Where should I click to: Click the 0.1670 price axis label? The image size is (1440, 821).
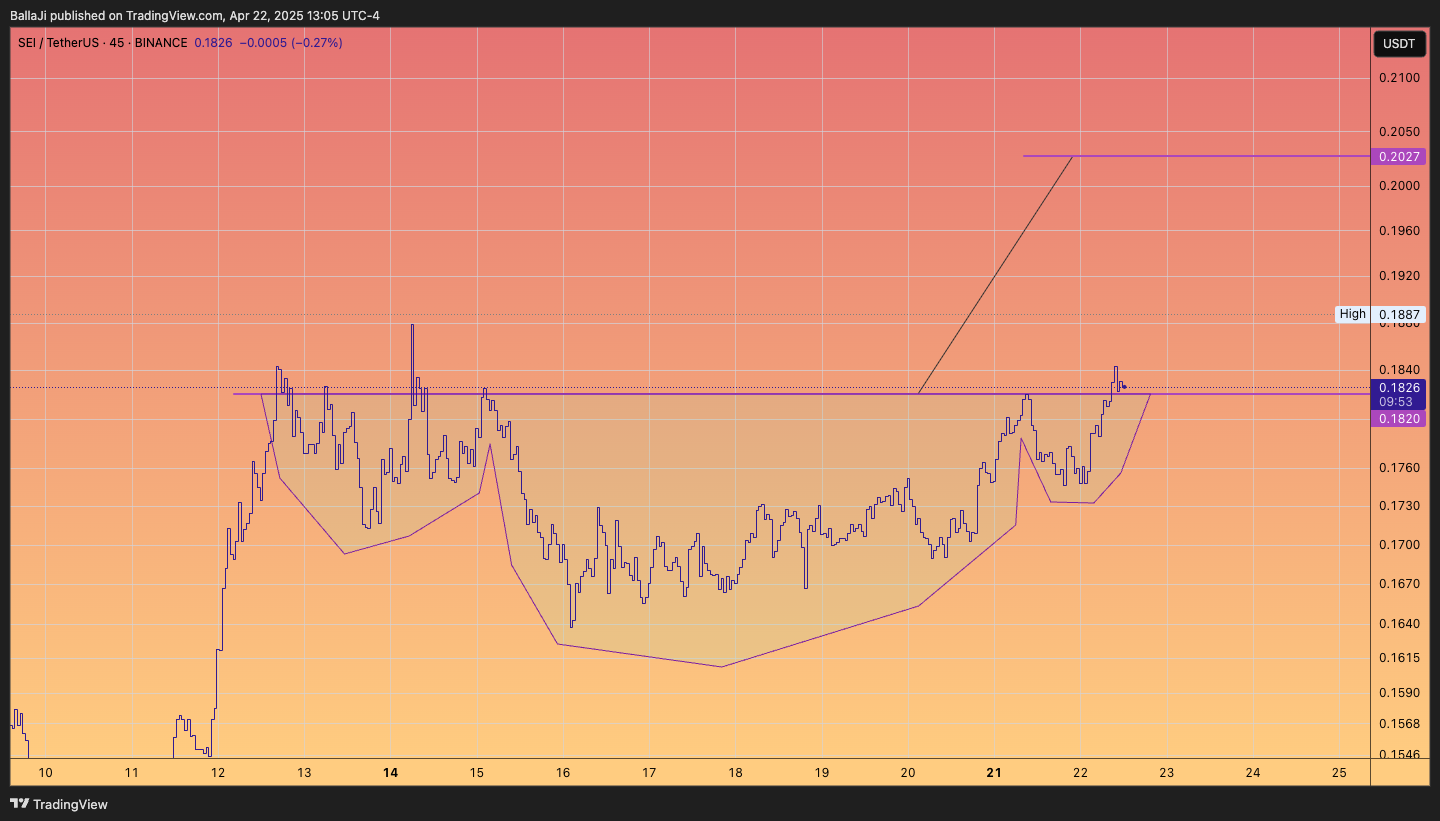(x=1399, y=583)
